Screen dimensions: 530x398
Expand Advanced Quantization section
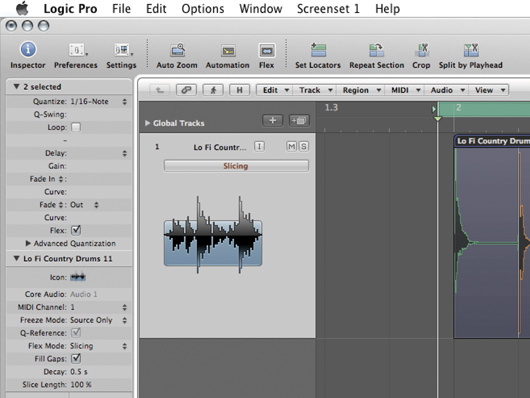(28, 243)
